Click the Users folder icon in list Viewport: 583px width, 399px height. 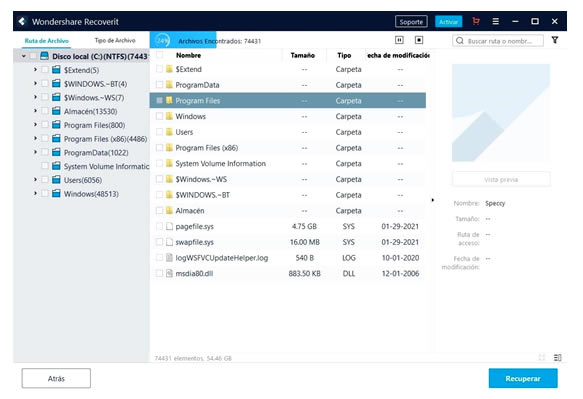(169, 132)
